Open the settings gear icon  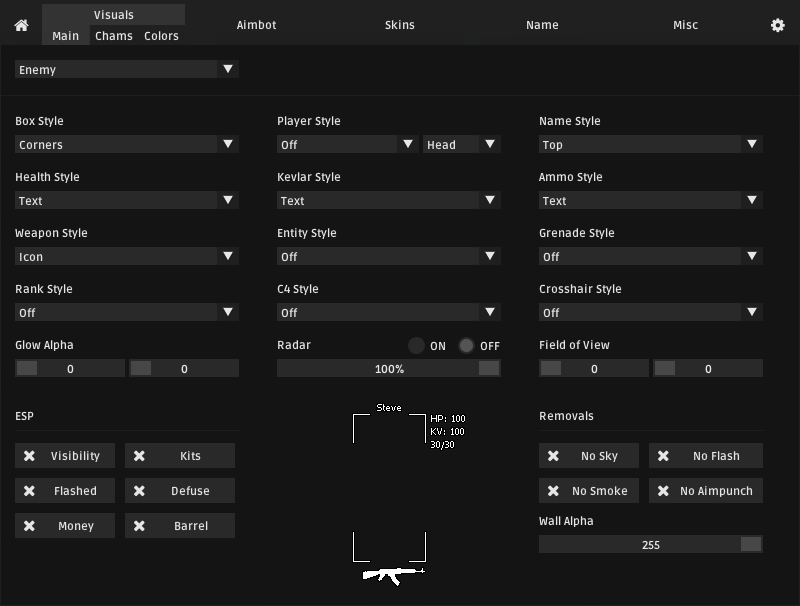(777, 25)
